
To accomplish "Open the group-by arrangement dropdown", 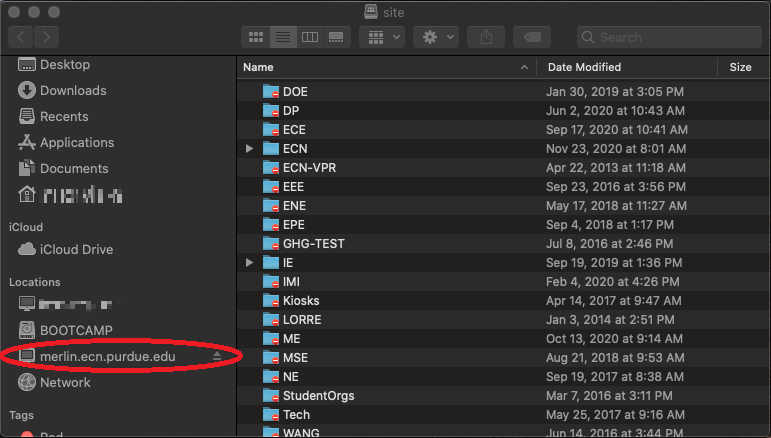I will tap(382, 37).
